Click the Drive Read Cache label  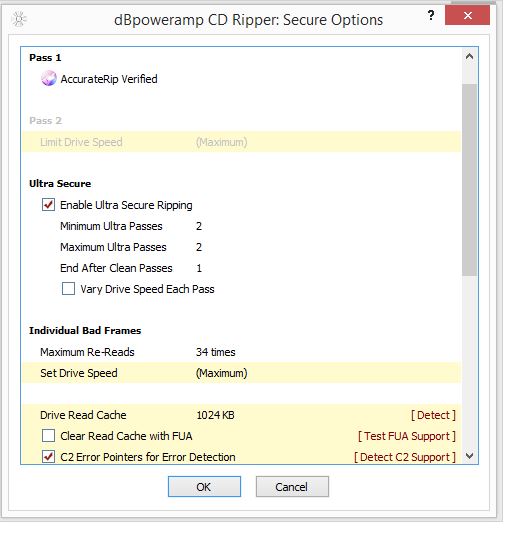tap(83, 415)
